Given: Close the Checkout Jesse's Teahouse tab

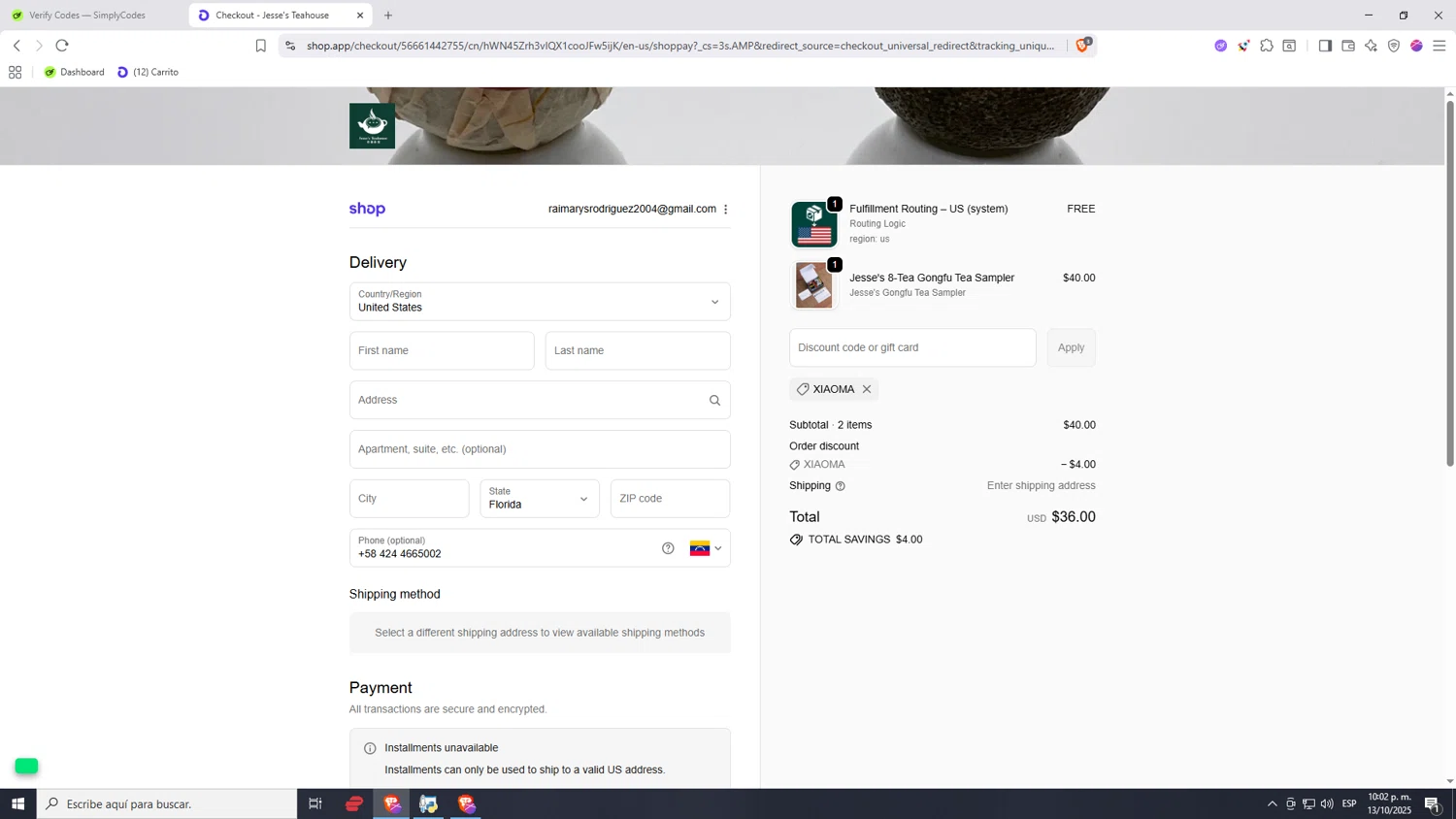Looking at the screenshot, I should click(360, 16).
